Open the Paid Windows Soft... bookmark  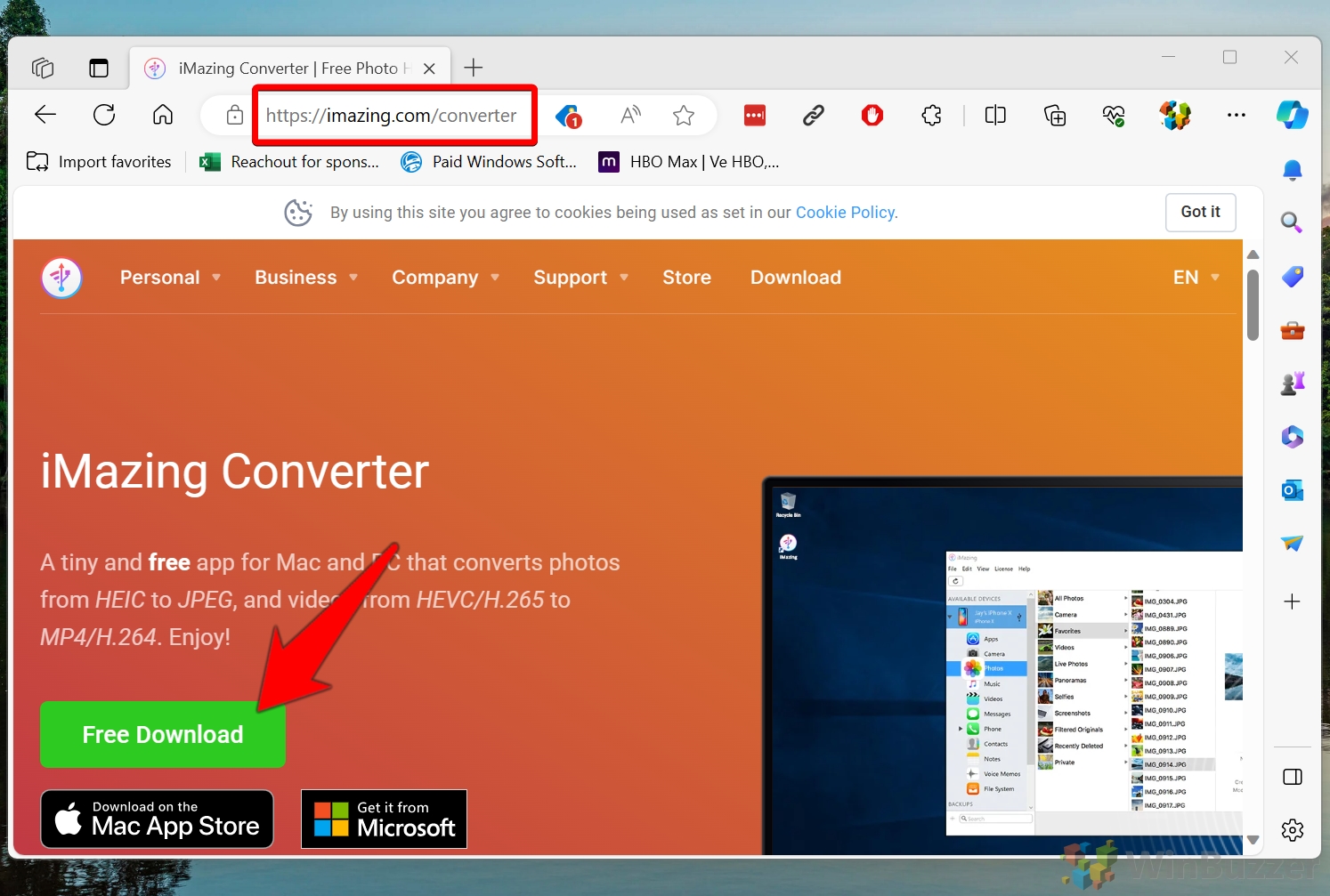pos(489,162)
